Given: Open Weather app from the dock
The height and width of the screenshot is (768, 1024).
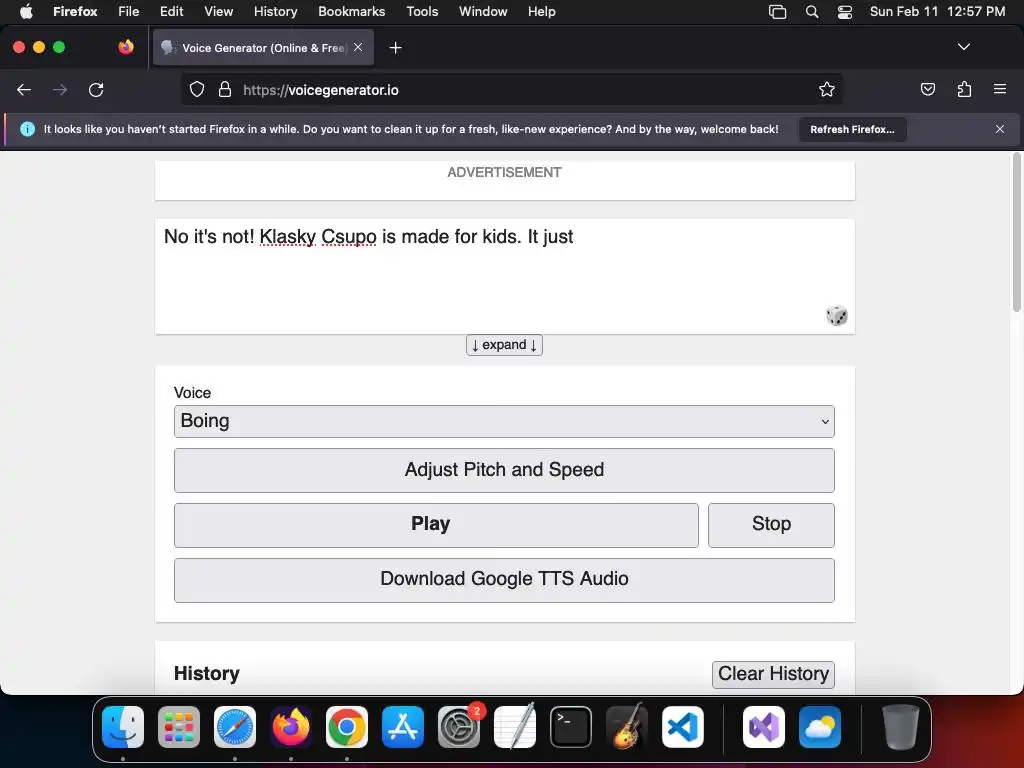Looking at the screenshot, I should [820, 727].
